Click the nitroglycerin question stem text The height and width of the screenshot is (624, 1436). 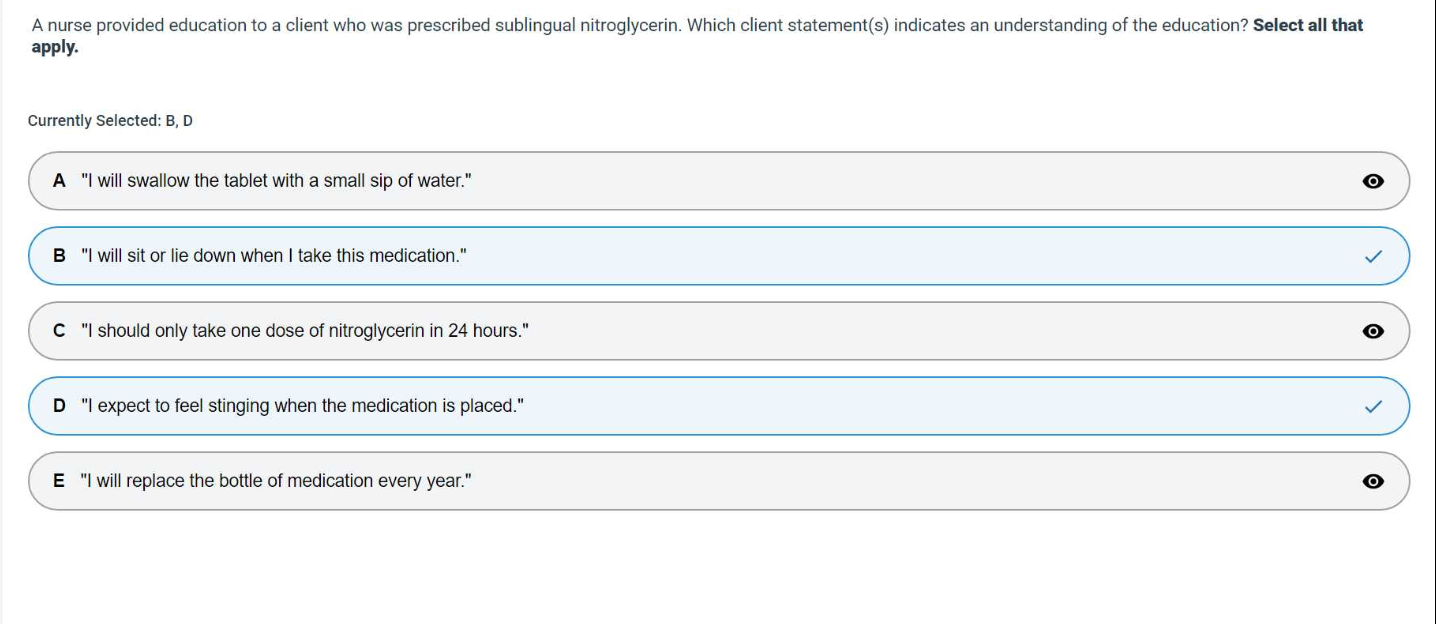click(x=640, y=25)
